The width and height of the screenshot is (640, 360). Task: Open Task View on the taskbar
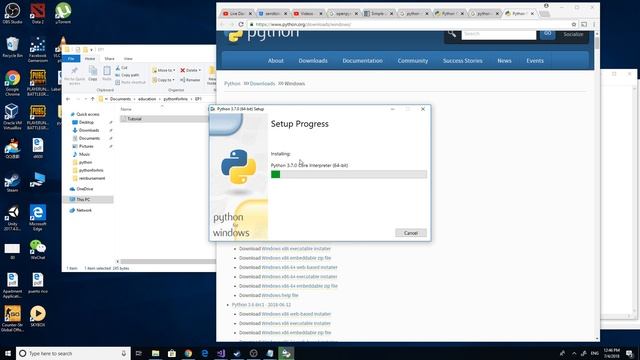click(x=139, y=353)
